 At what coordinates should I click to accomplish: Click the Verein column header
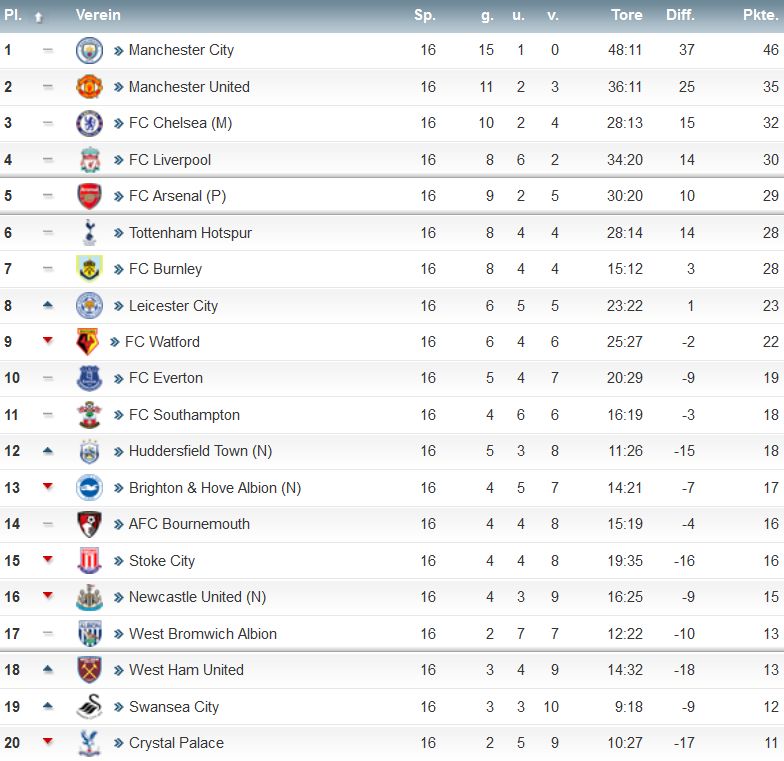tap(98, 15)
